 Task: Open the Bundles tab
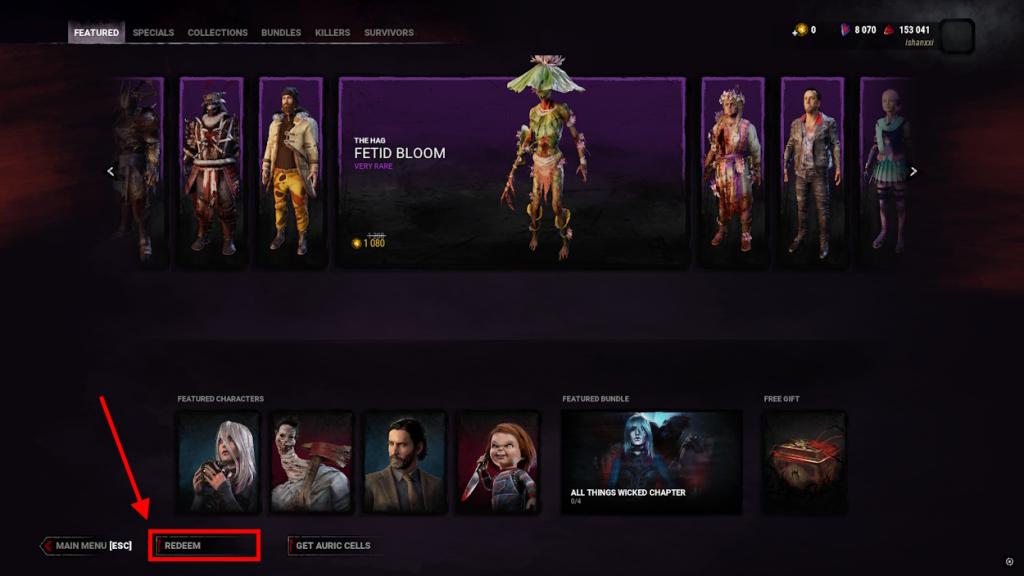281,32
